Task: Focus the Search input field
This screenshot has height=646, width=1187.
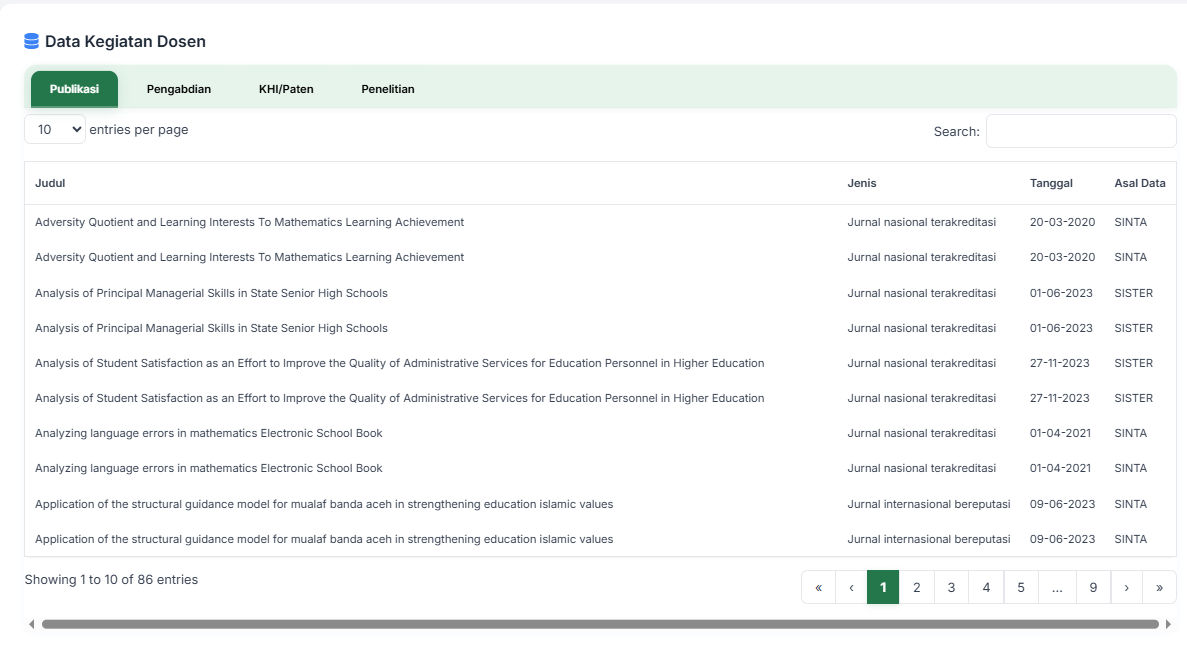Action: coord(1081,131)
